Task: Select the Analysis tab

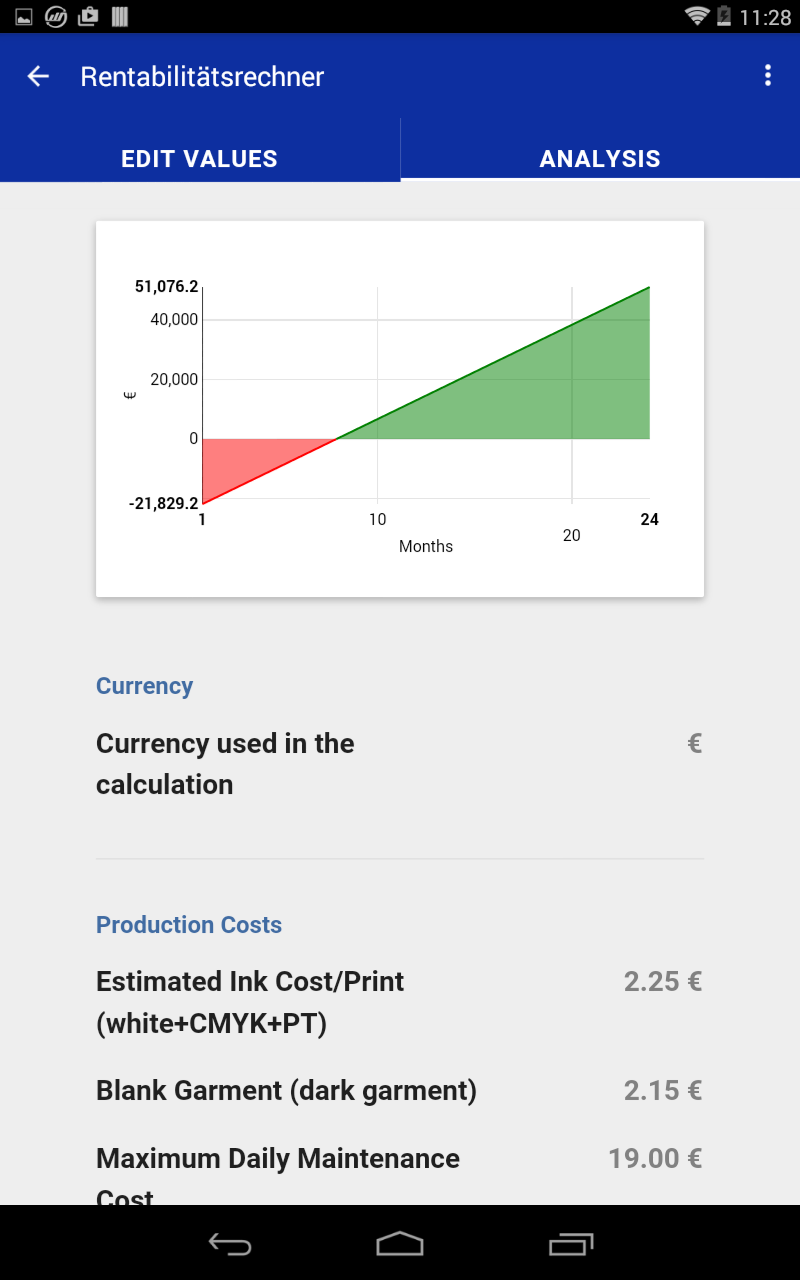Action: [x=600, y=158]
